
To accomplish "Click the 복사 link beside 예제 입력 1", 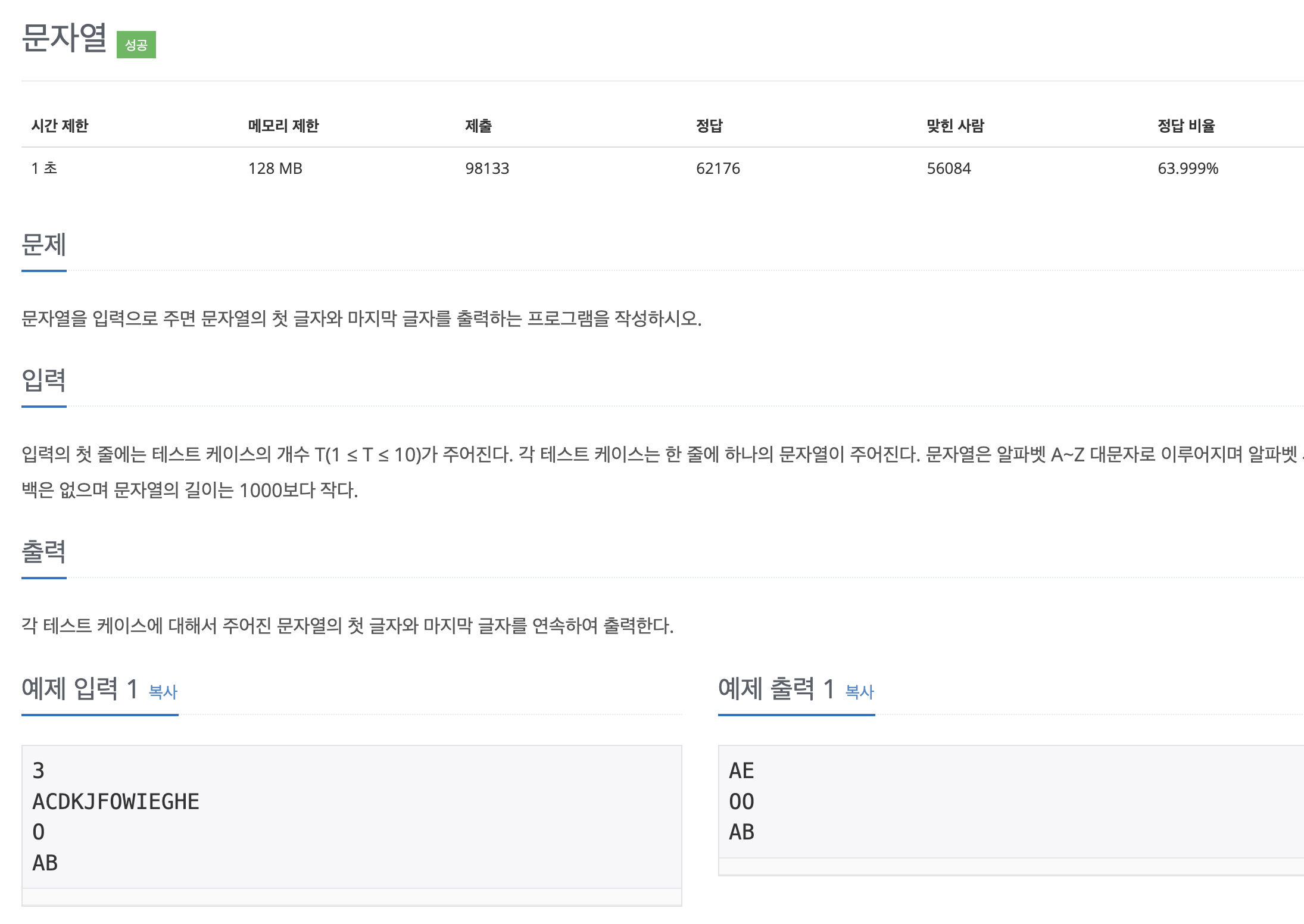I will coord(163,691).
